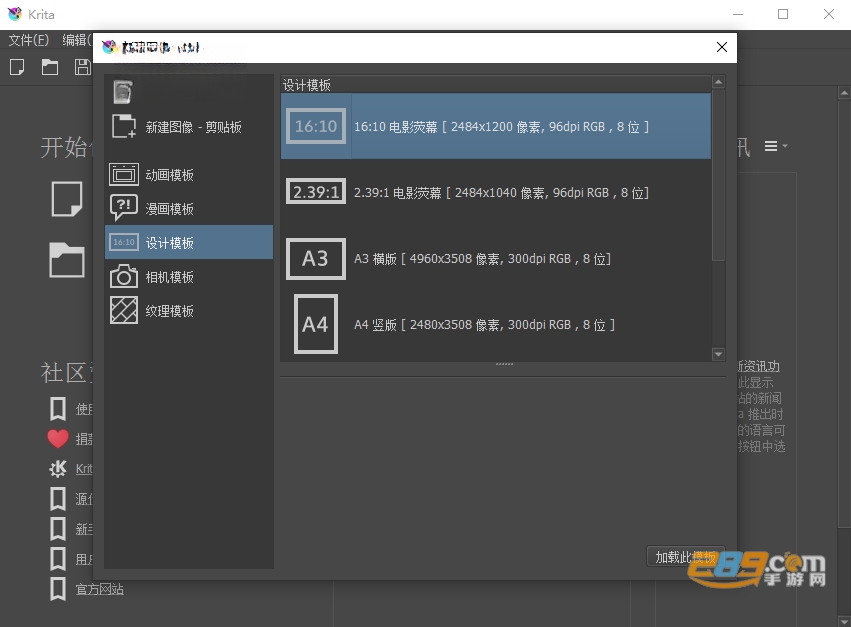
Task: Click the splitter handle below template list
Action: pyautogui.click(x=504, y=364)
